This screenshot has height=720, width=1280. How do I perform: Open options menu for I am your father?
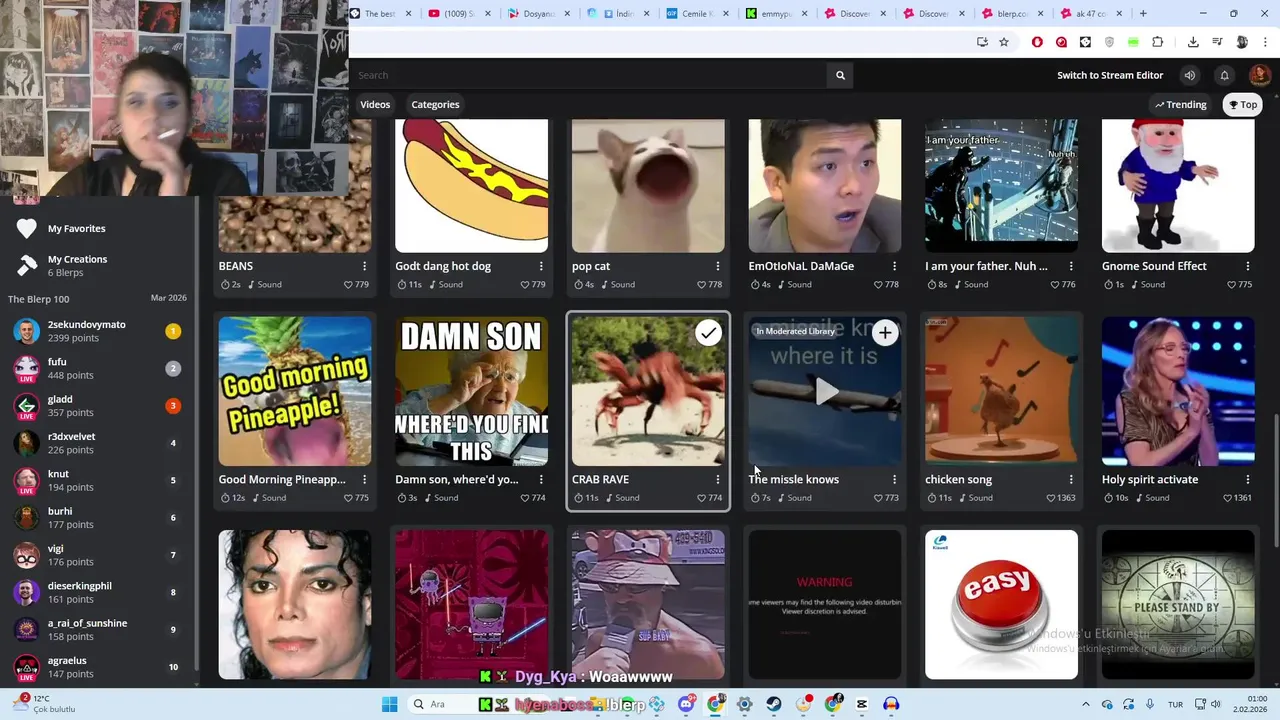tap(1071, 266)
